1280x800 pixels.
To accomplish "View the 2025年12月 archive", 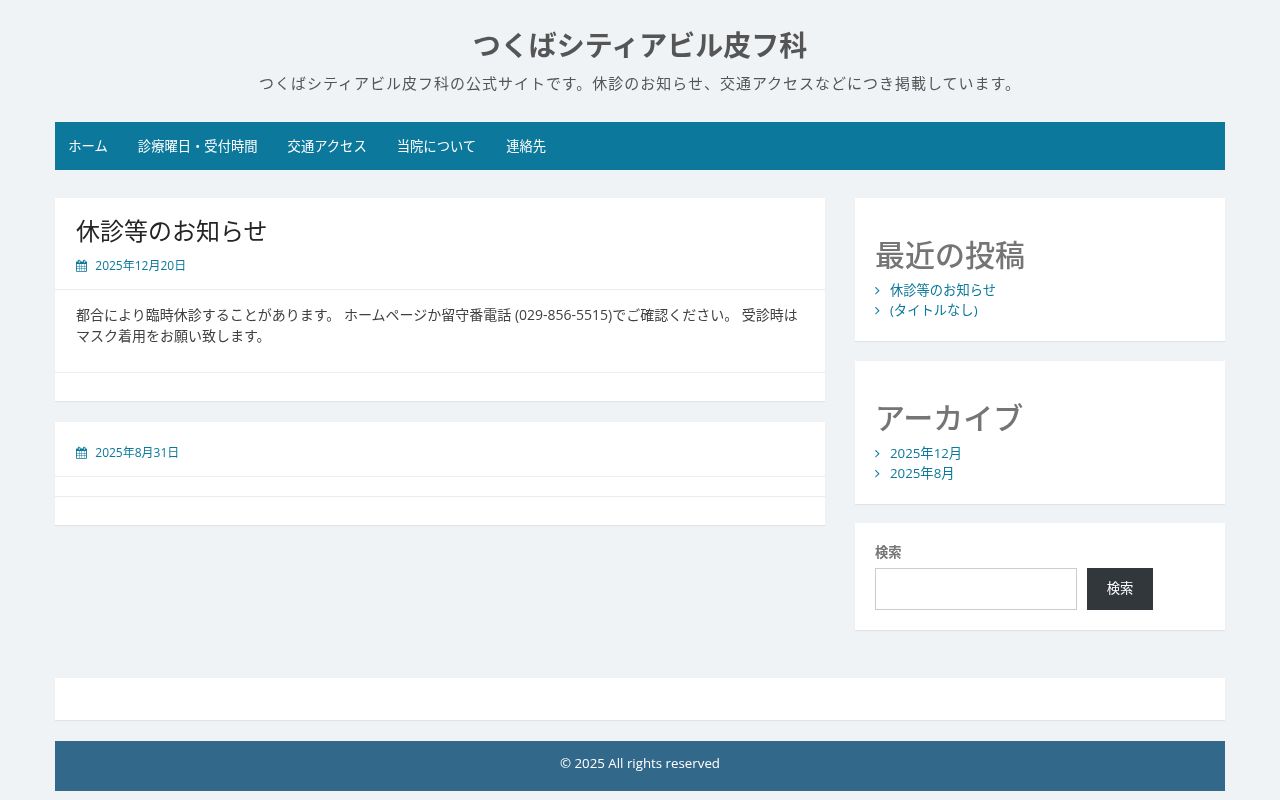I will (x=926, y=454).
